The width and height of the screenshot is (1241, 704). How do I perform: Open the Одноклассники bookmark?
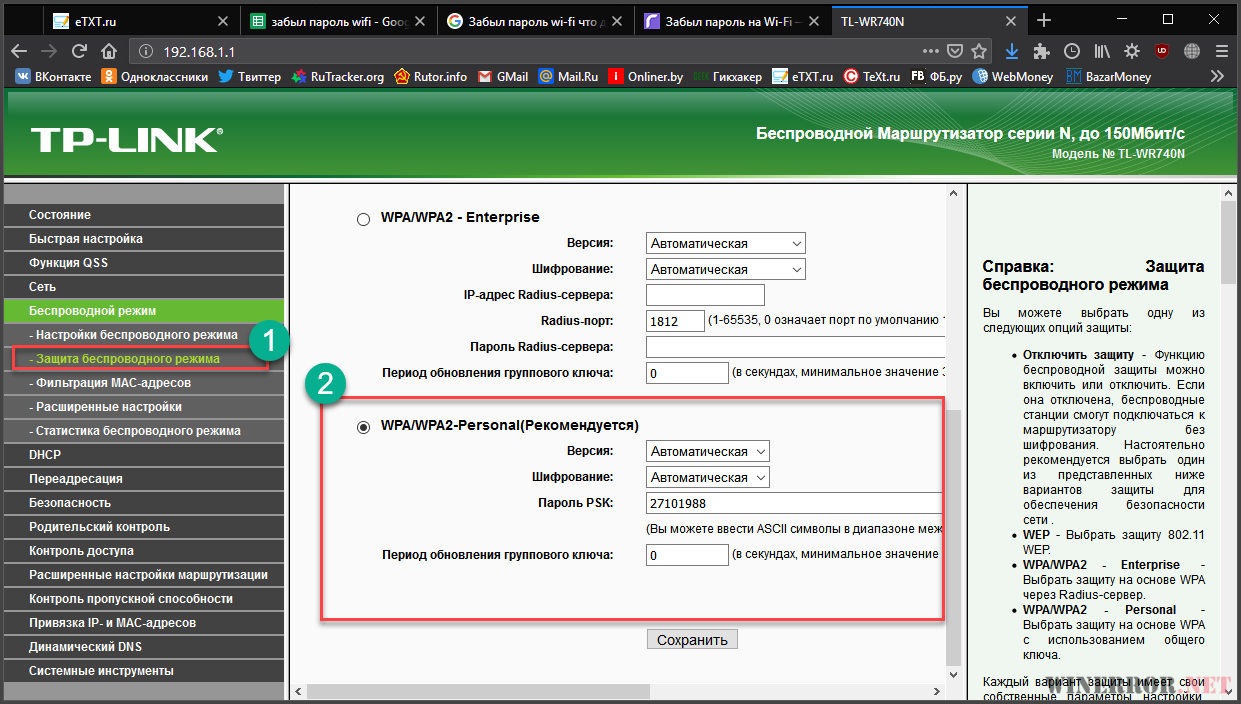point(155,76)
